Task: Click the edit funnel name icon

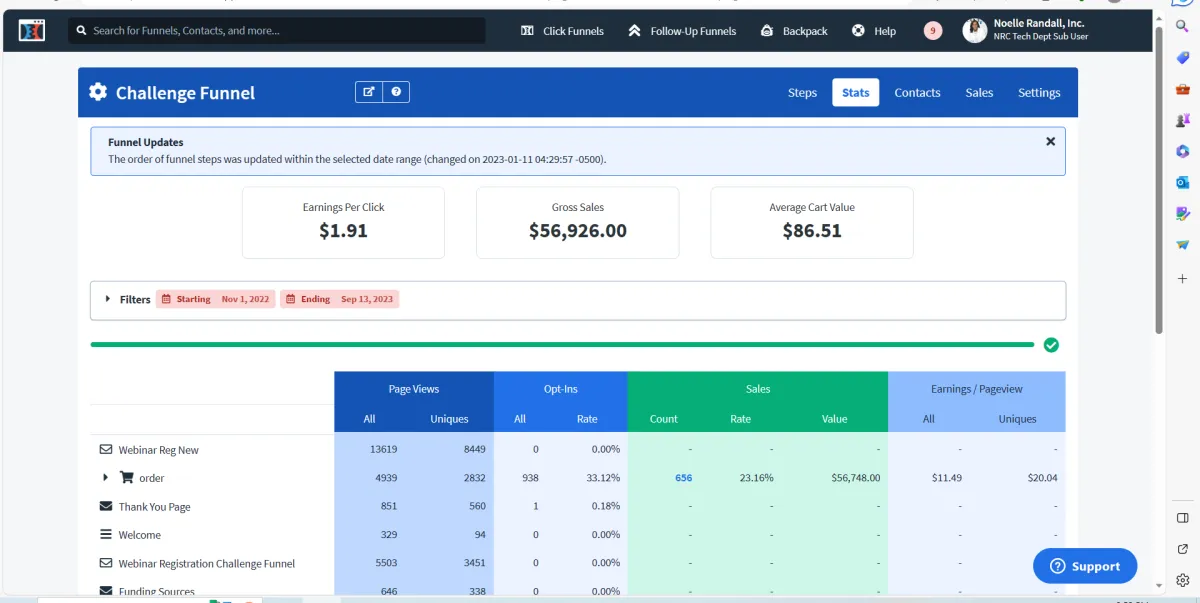Action: [x=369, y=92]
